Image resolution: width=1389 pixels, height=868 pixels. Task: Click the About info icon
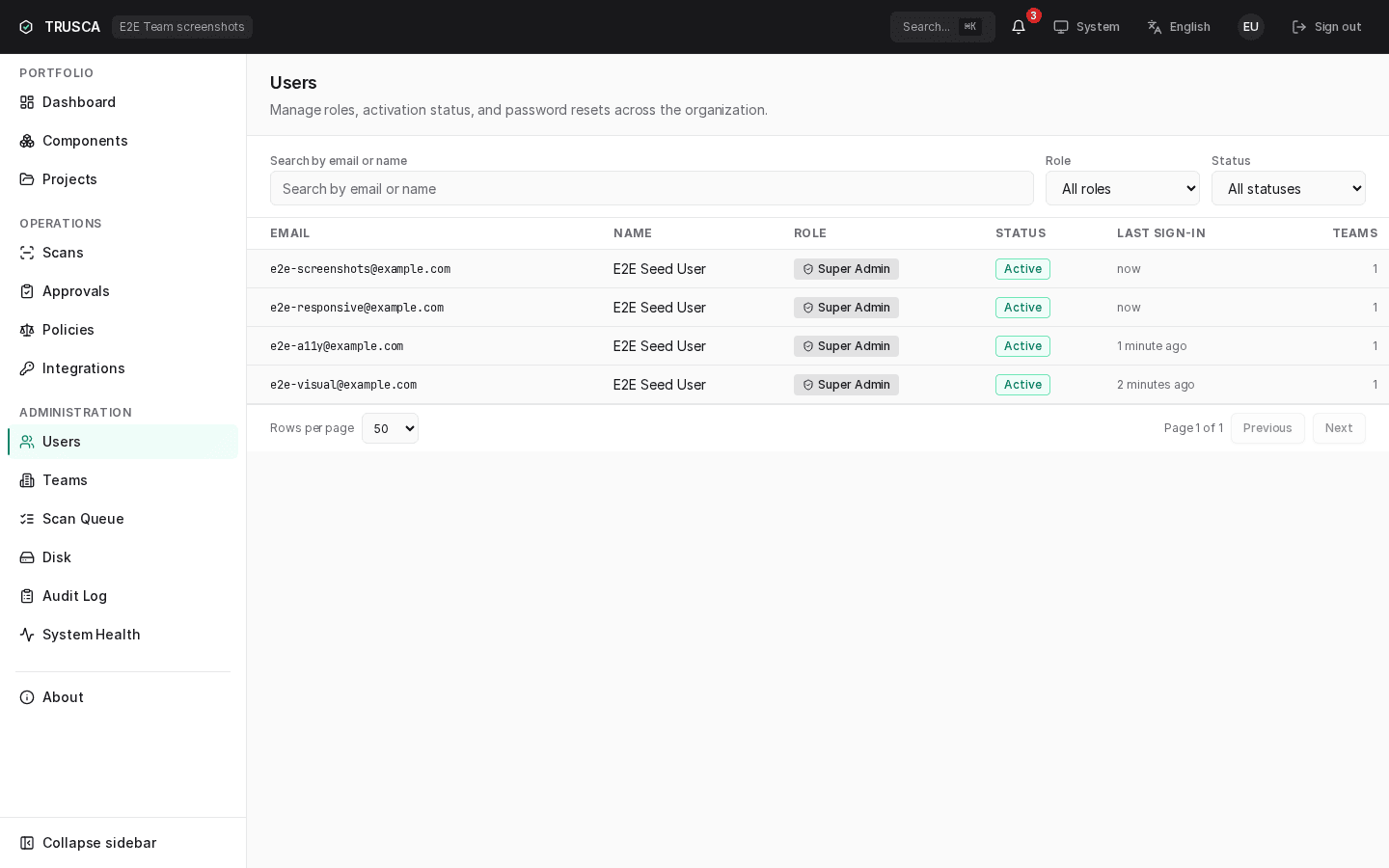click(x=27, y=697)
